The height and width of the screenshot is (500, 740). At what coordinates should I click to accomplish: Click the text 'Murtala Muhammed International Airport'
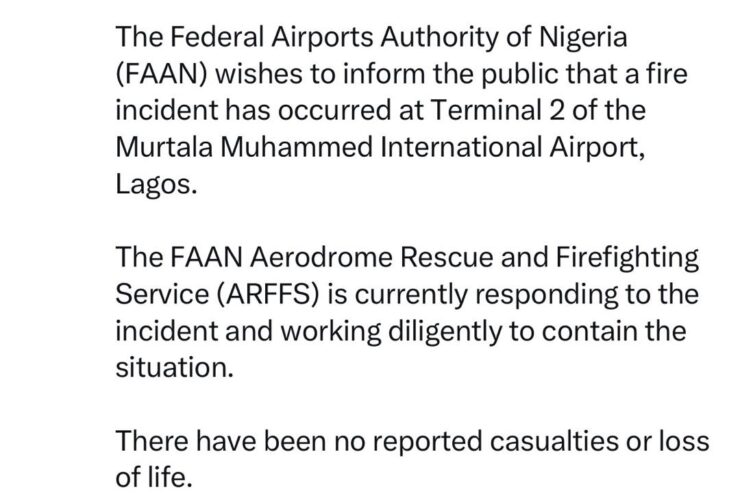(378, 147)
